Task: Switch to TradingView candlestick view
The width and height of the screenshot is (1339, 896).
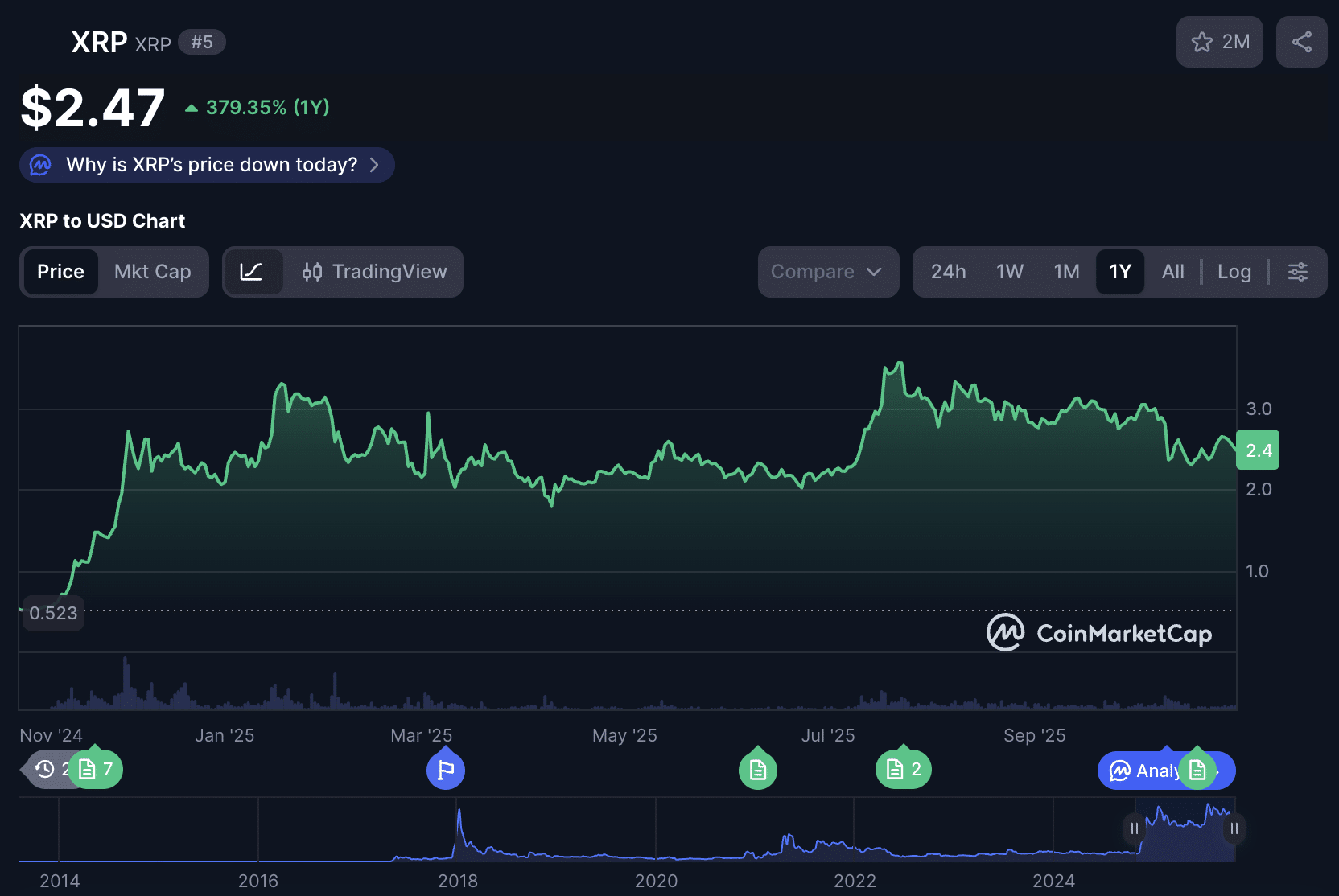Action: (373, 272)
